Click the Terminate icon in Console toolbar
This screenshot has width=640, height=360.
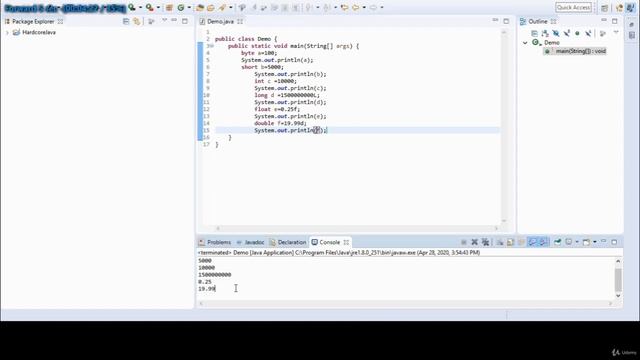coord(463,242)
